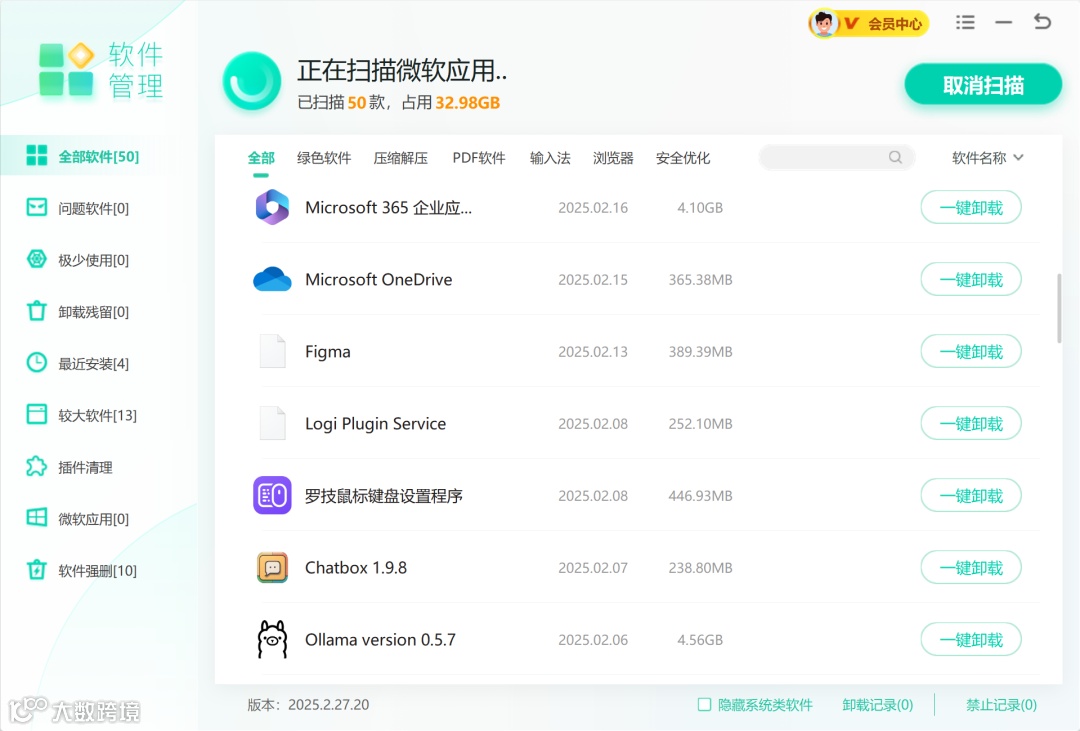Image resolution: width=1080 pixels, height=731 pixels.
Task: Click the search magnifier icon
Action: [895, 157]
